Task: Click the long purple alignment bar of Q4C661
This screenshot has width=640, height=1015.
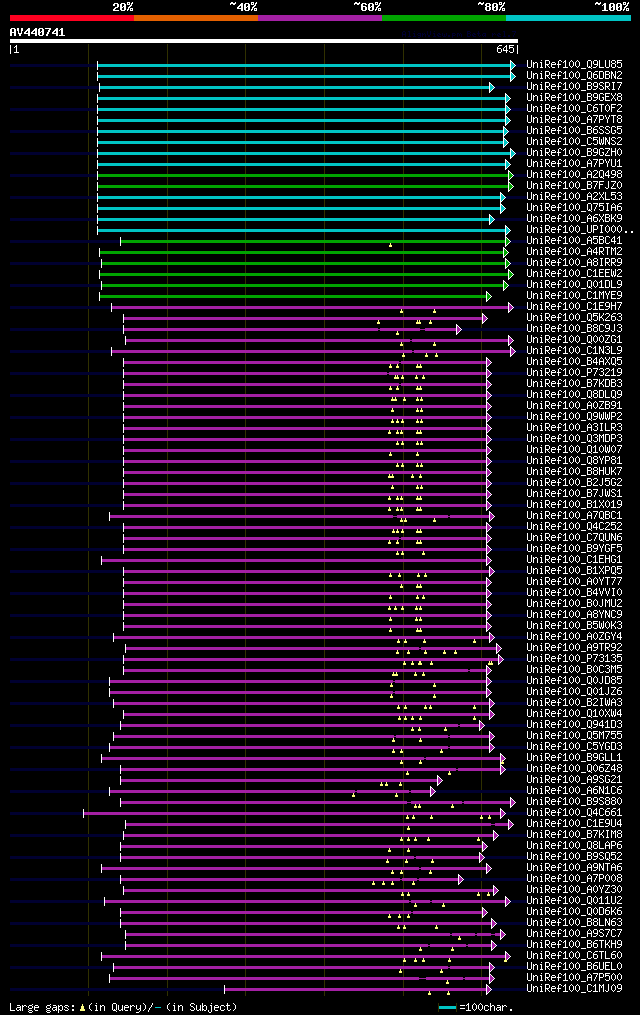Action: click(294, 814)
